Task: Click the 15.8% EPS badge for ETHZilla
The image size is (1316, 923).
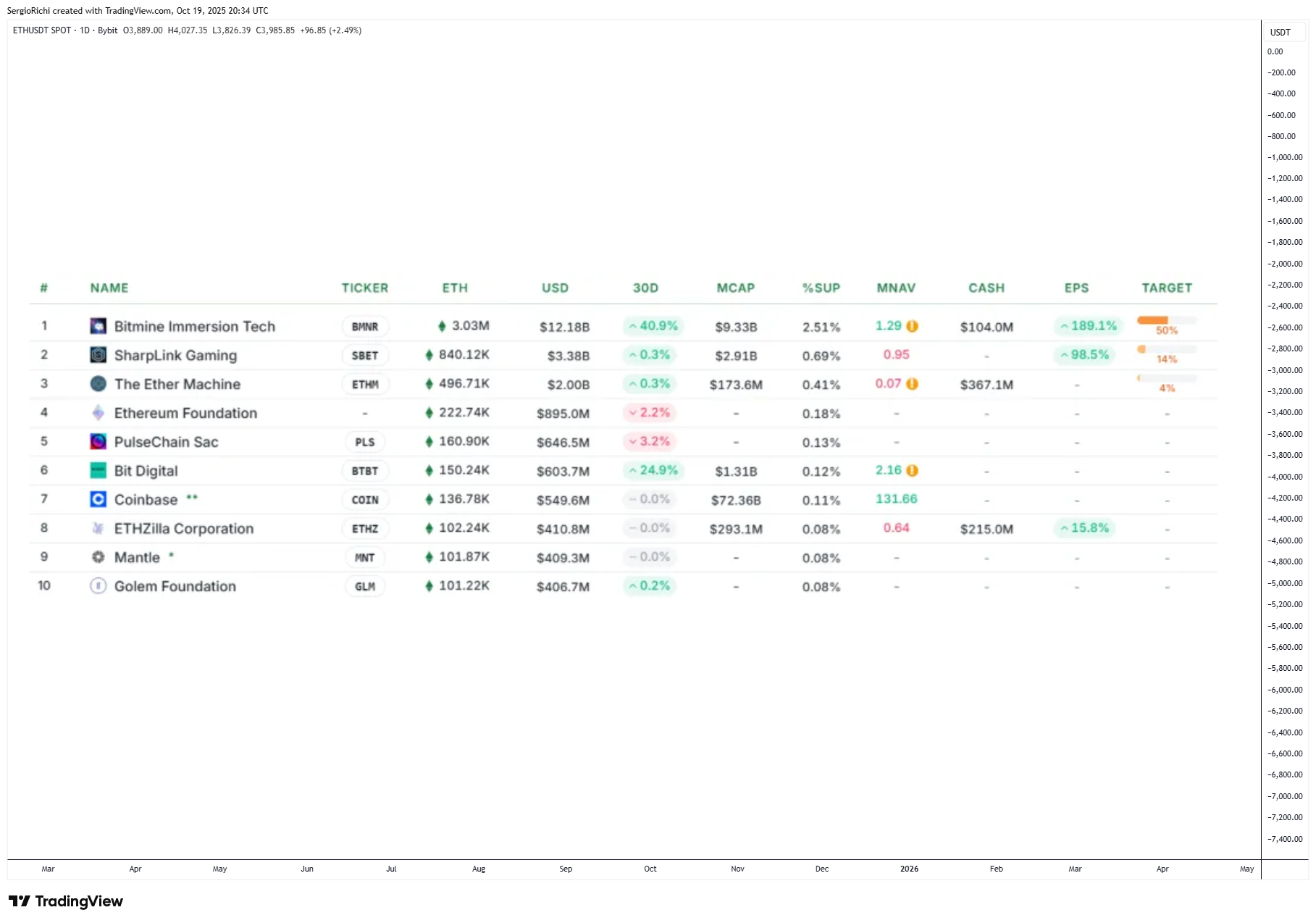Action: coord(1084,528)
